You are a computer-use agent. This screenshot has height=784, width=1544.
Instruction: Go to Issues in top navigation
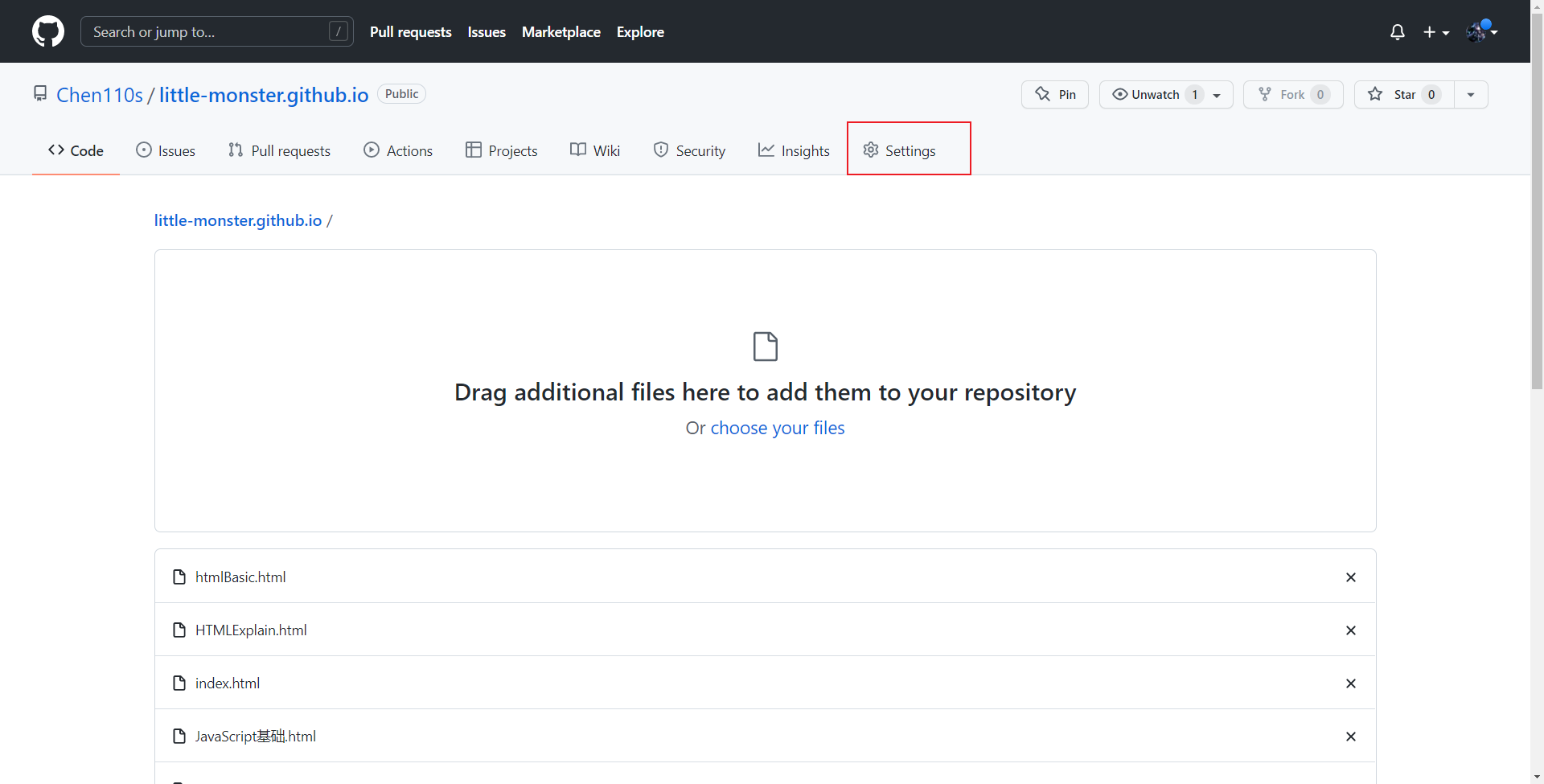(x=487, y=32)
